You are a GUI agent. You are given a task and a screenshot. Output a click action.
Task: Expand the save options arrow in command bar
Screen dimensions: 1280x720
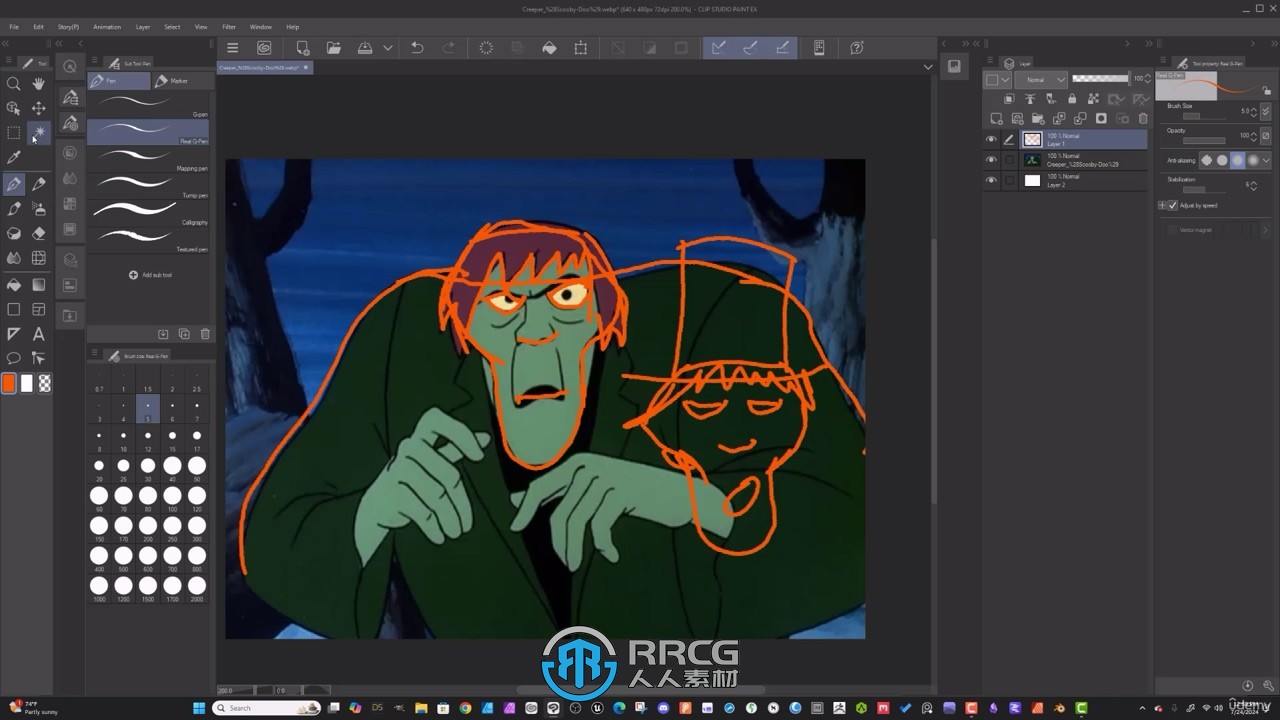click(x=388, y=48)
